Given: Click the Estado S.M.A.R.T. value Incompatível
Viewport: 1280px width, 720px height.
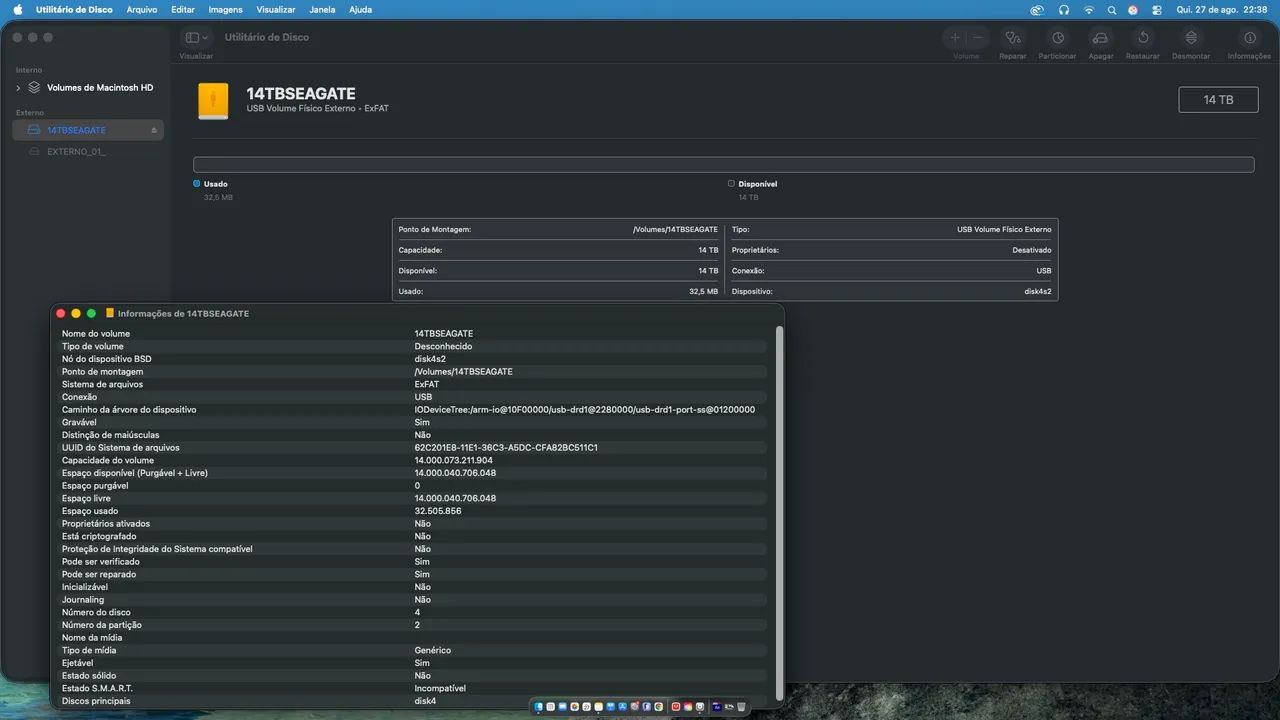Looking at the screenshot, I should click(x=440, y=688).
